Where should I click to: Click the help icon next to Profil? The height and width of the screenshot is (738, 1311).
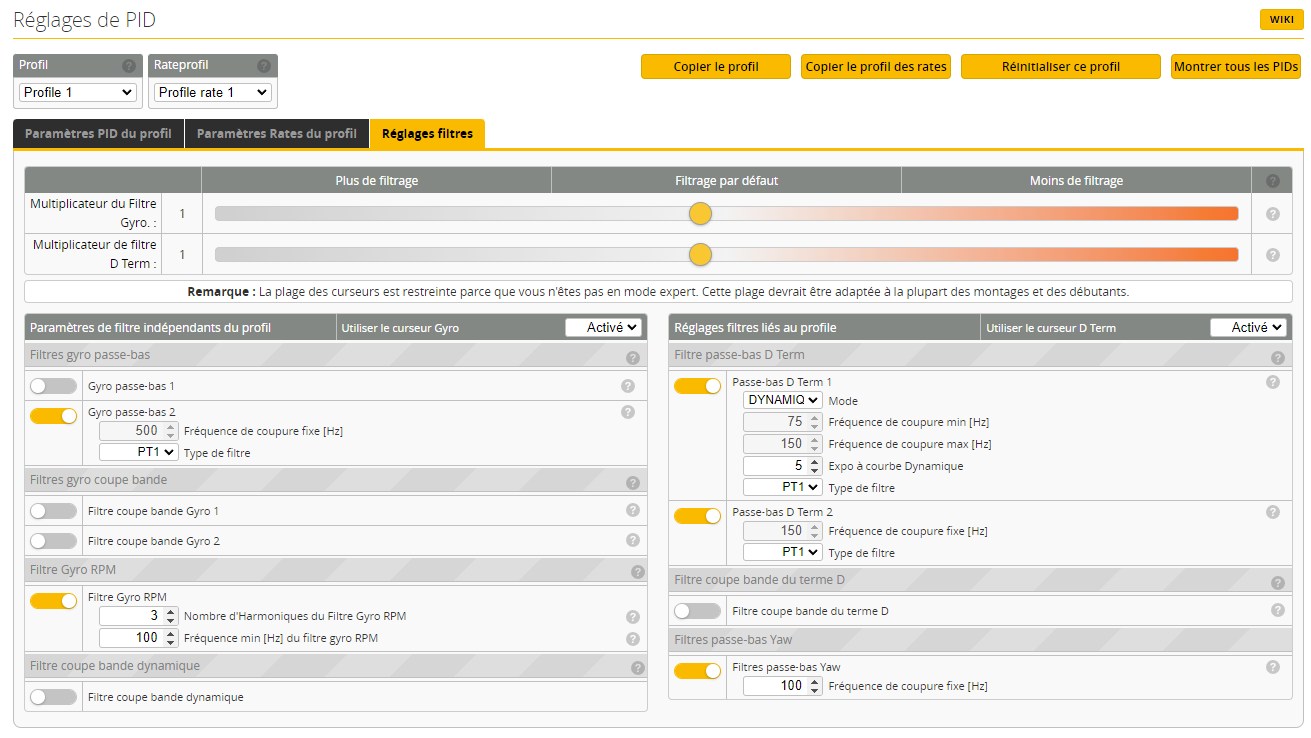point(128,66)
